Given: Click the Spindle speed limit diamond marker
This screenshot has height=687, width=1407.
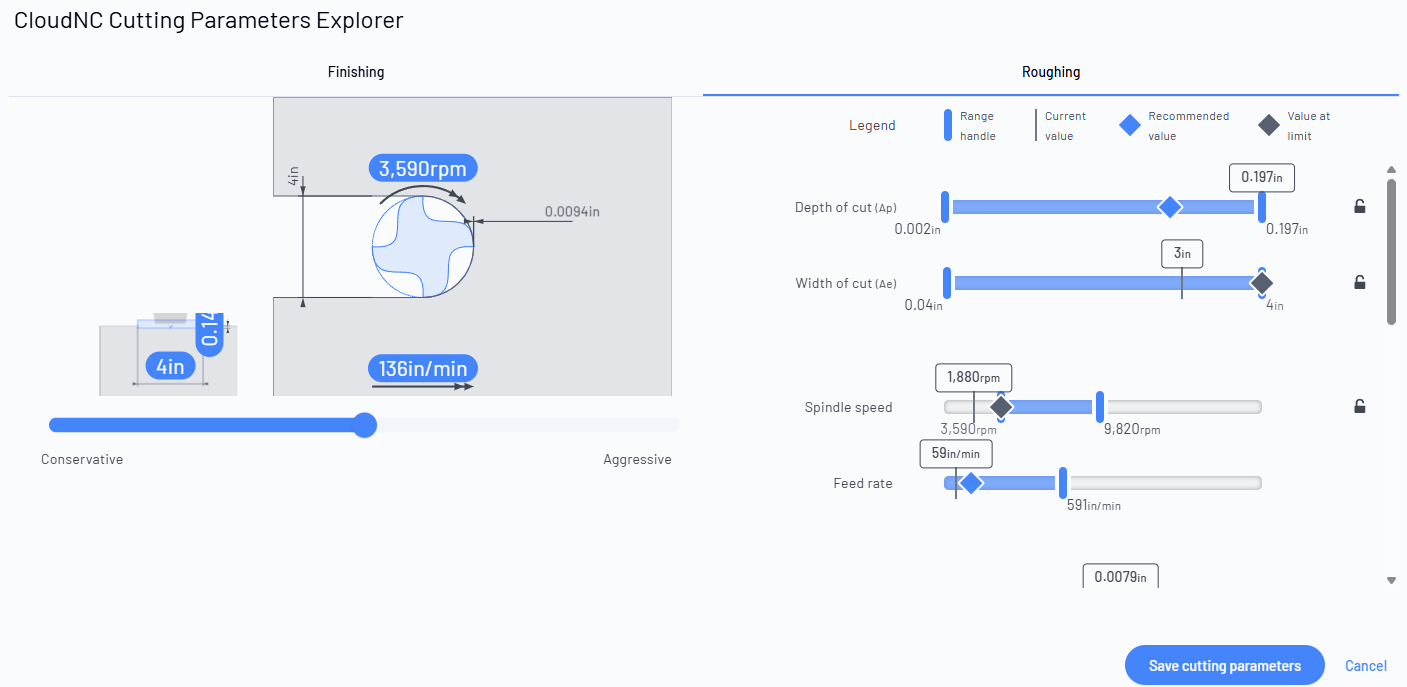Looking at the screenshot, I should click(x=1000, y=407).
